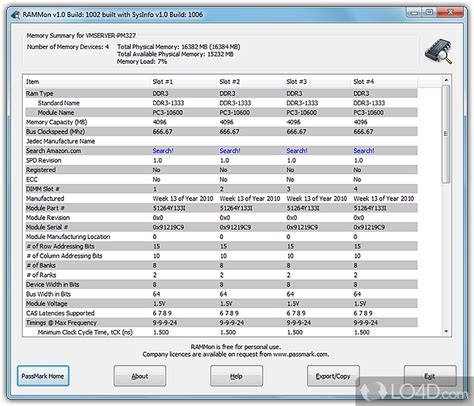This screenshot has width=474, height=406.
Task: Select the # of Ranks row label
Action: pyautogui.click(x=41, y=275)
